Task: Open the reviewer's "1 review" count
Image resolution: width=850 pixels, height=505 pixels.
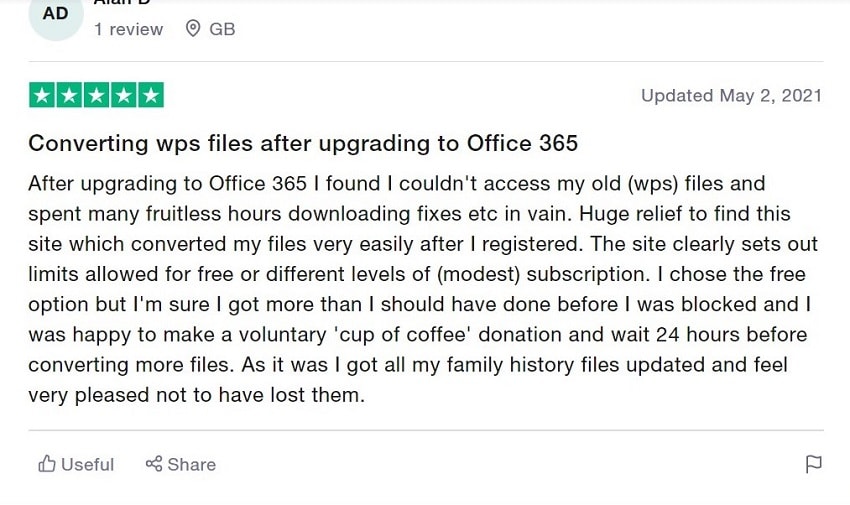Action: click(128, 29)
